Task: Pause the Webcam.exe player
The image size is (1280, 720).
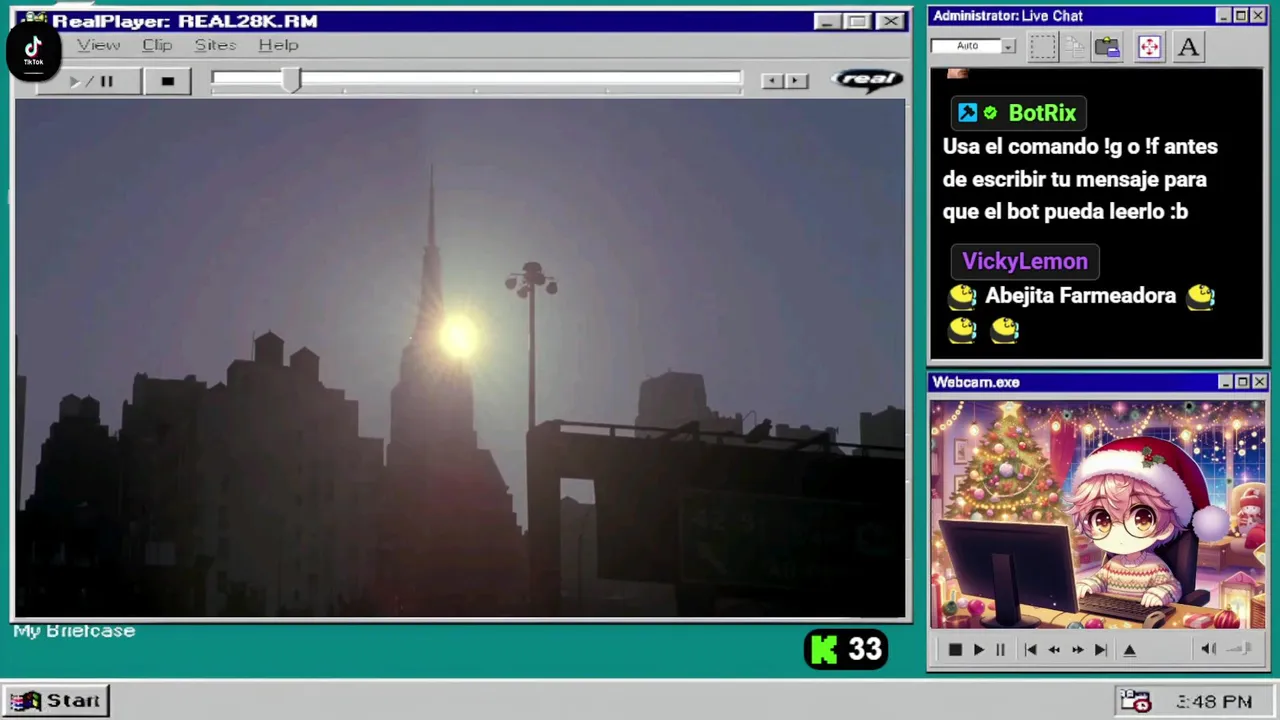Action: [1000, 650]
